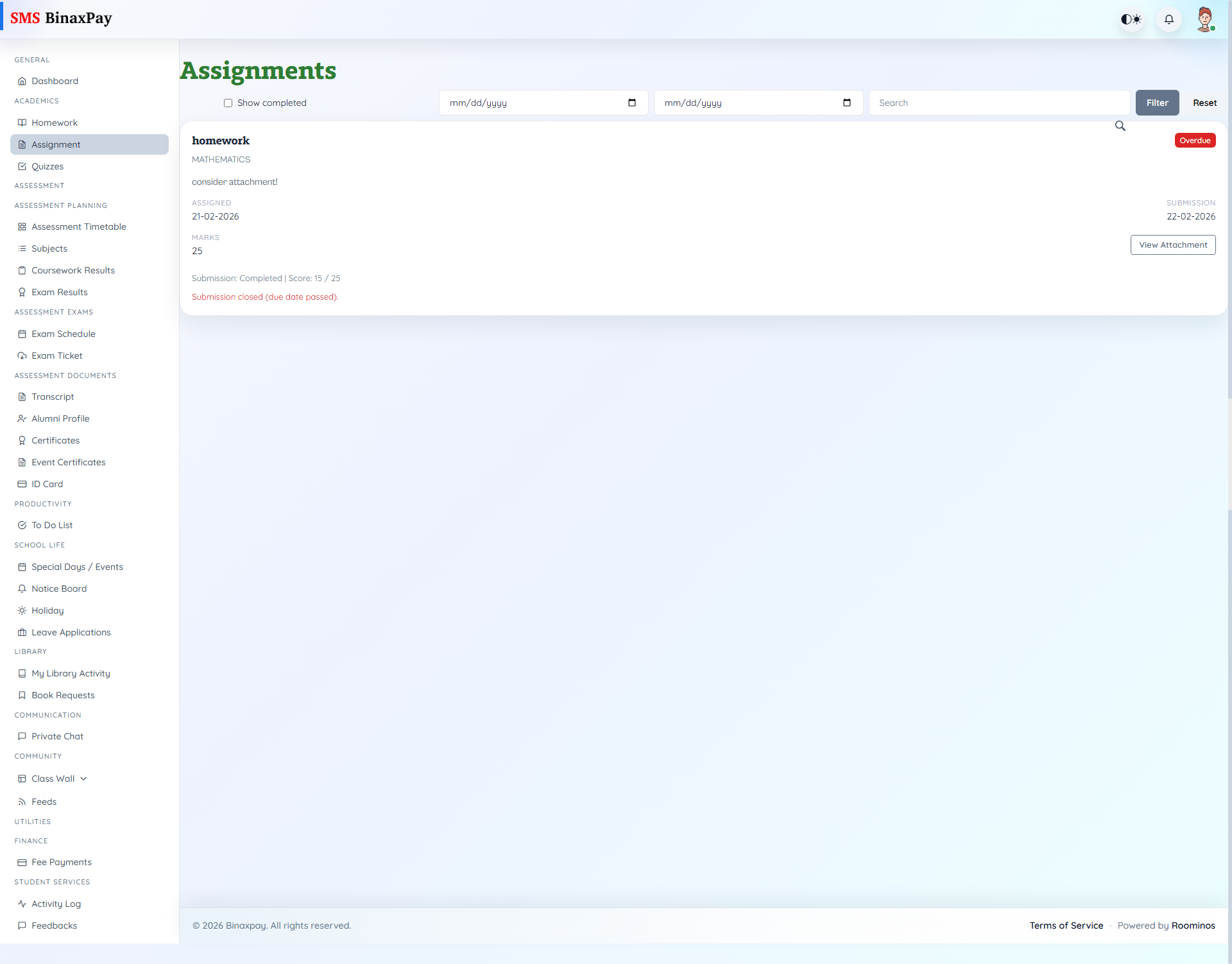Viewport: 1232px width, 964px height.
Task: Click View Attachment on the homework card
Action: 1172,245
